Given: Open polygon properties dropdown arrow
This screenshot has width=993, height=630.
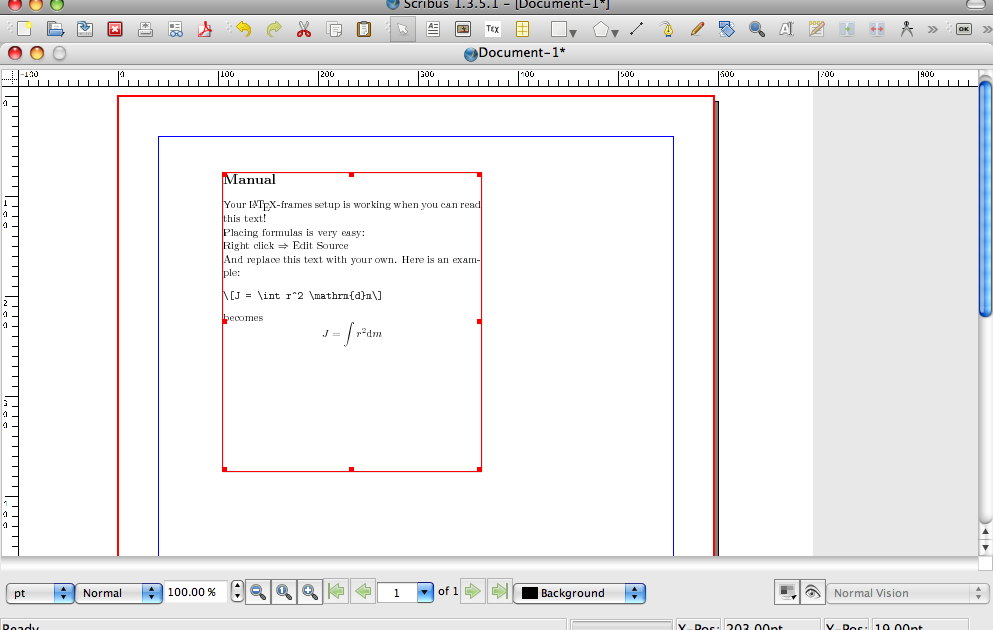Looking at the screenshot, I should coord(615,32).
